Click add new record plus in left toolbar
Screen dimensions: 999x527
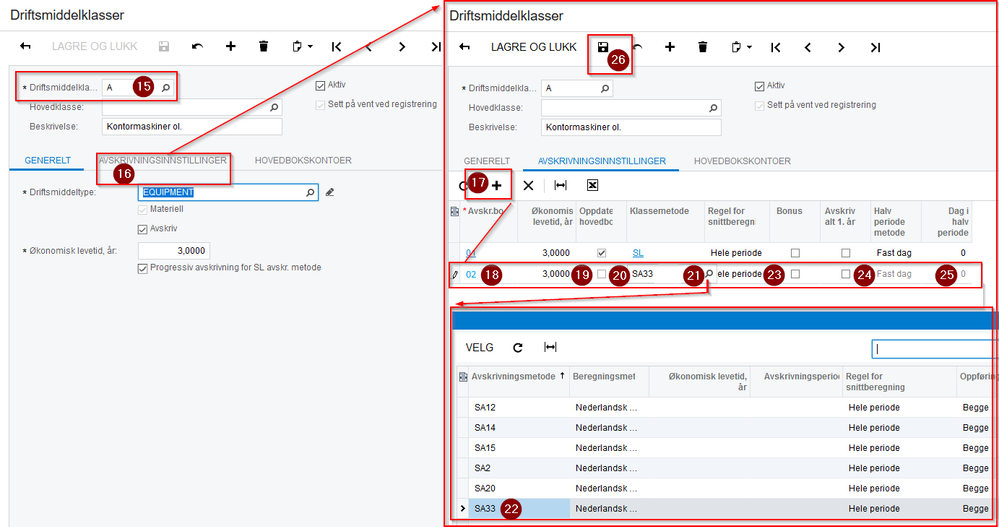[231, 47]
